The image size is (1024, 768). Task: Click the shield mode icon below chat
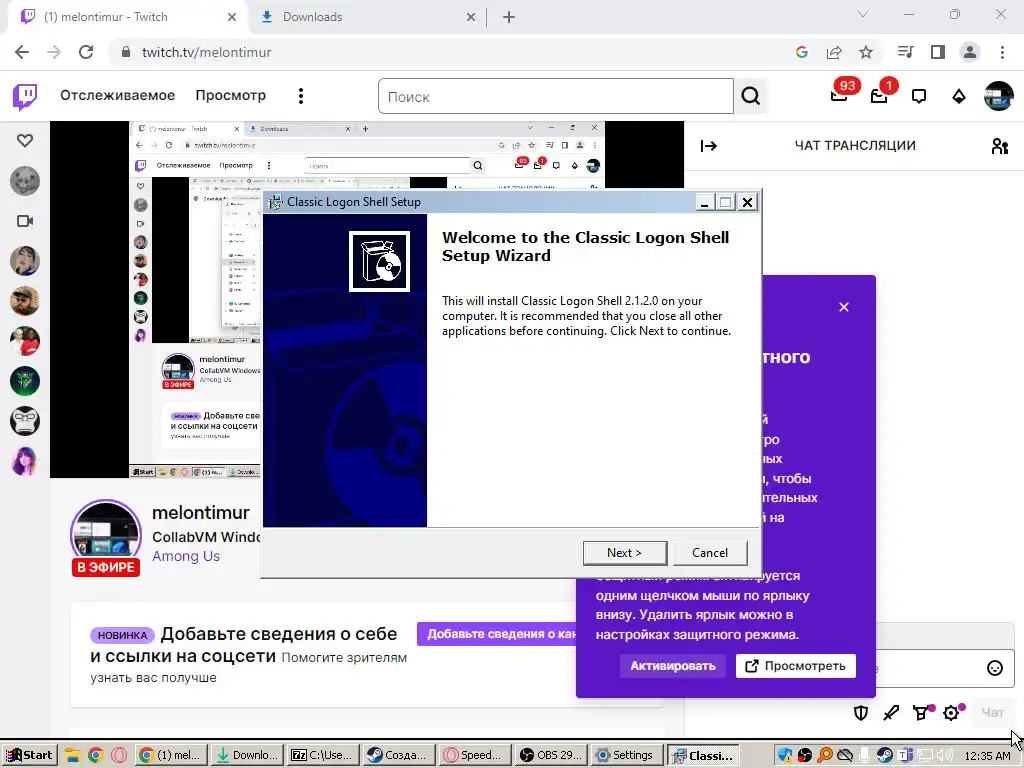click(x=861, y=712)
